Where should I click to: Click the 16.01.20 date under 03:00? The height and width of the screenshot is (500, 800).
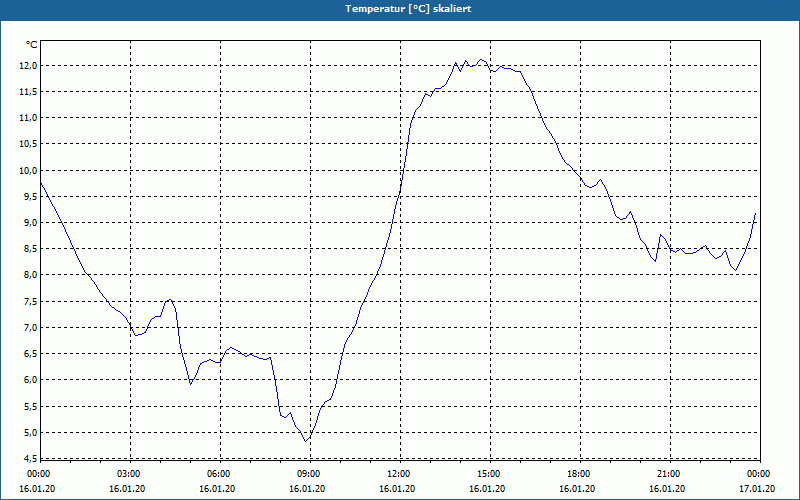tap(127, 489)
